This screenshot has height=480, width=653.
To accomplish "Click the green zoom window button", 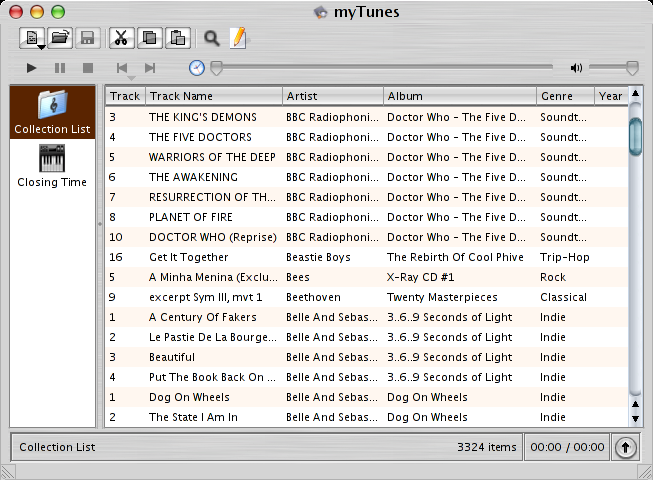I will coord(58,12).
